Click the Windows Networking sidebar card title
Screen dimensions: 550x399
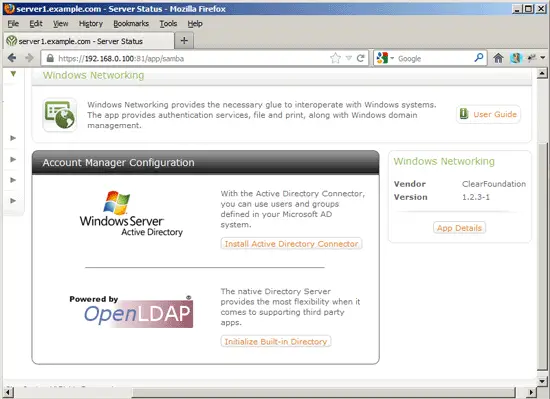(x=444, y=161)
